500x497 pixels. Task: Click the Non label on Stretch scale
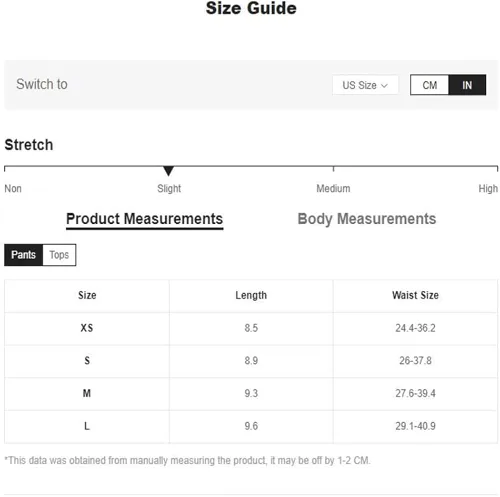[13, 189]
